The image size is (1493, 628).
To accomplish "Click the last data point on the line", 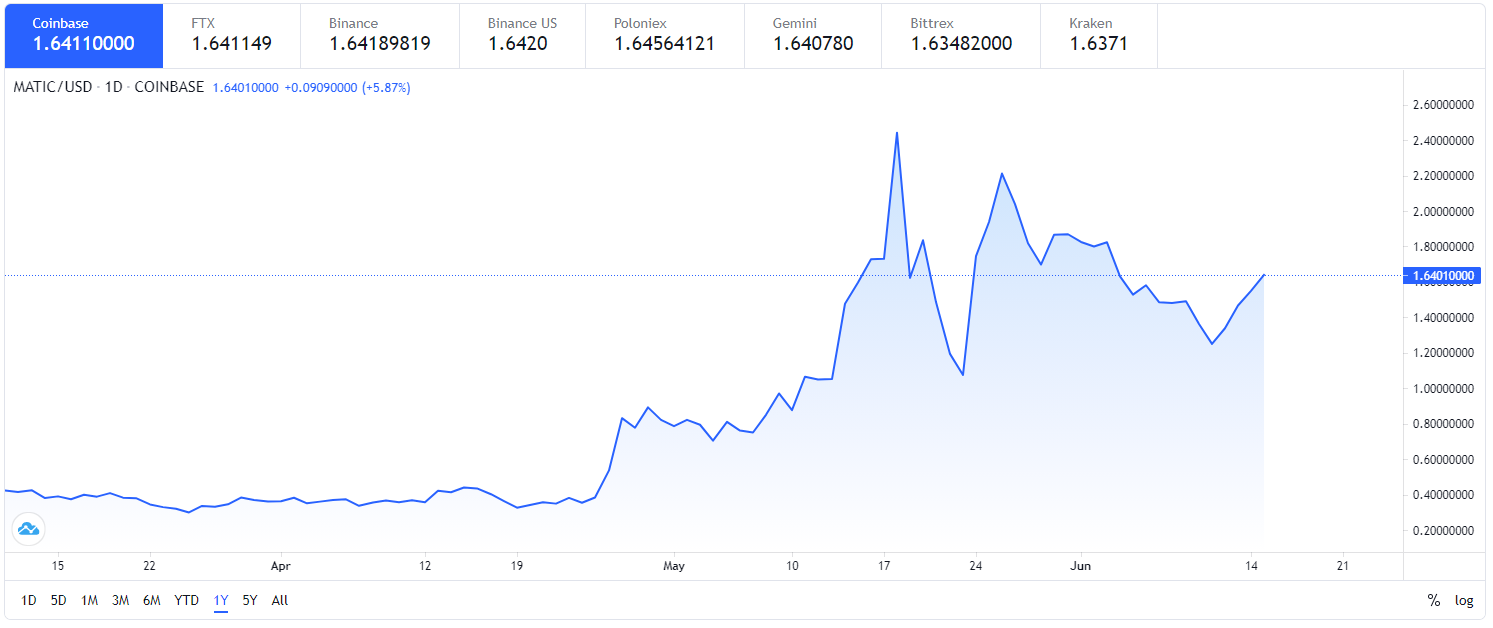I will [x=1264, y=275].
